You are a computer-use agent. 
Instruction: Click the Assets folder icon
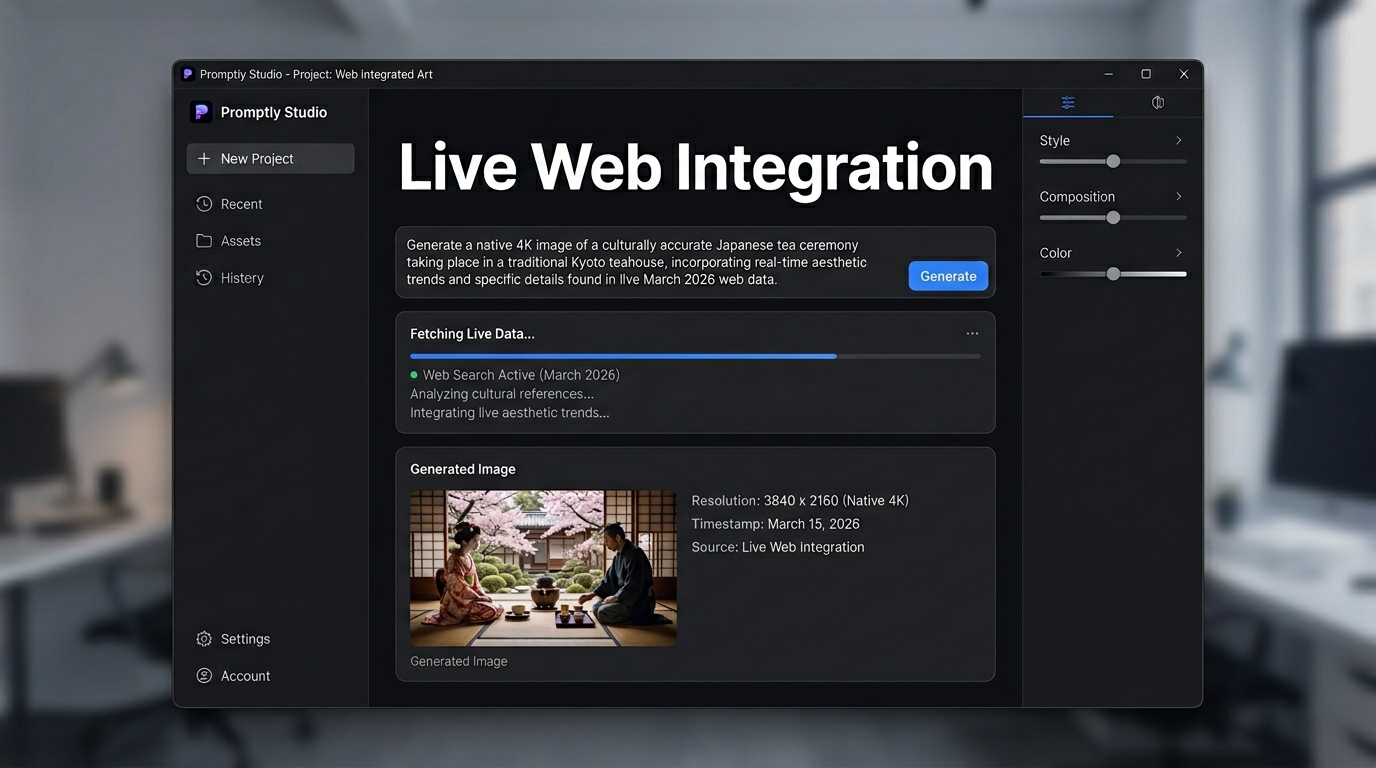[204, 241]
